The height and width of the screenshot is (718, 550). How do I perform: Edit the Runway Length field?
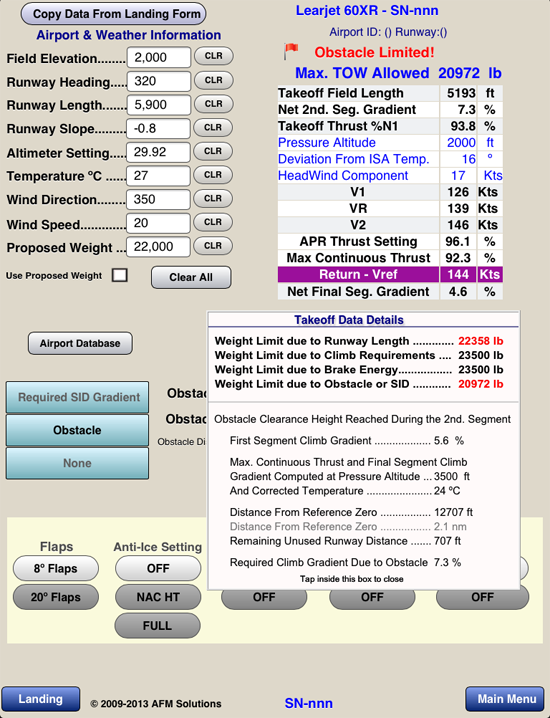coord(158,105)
